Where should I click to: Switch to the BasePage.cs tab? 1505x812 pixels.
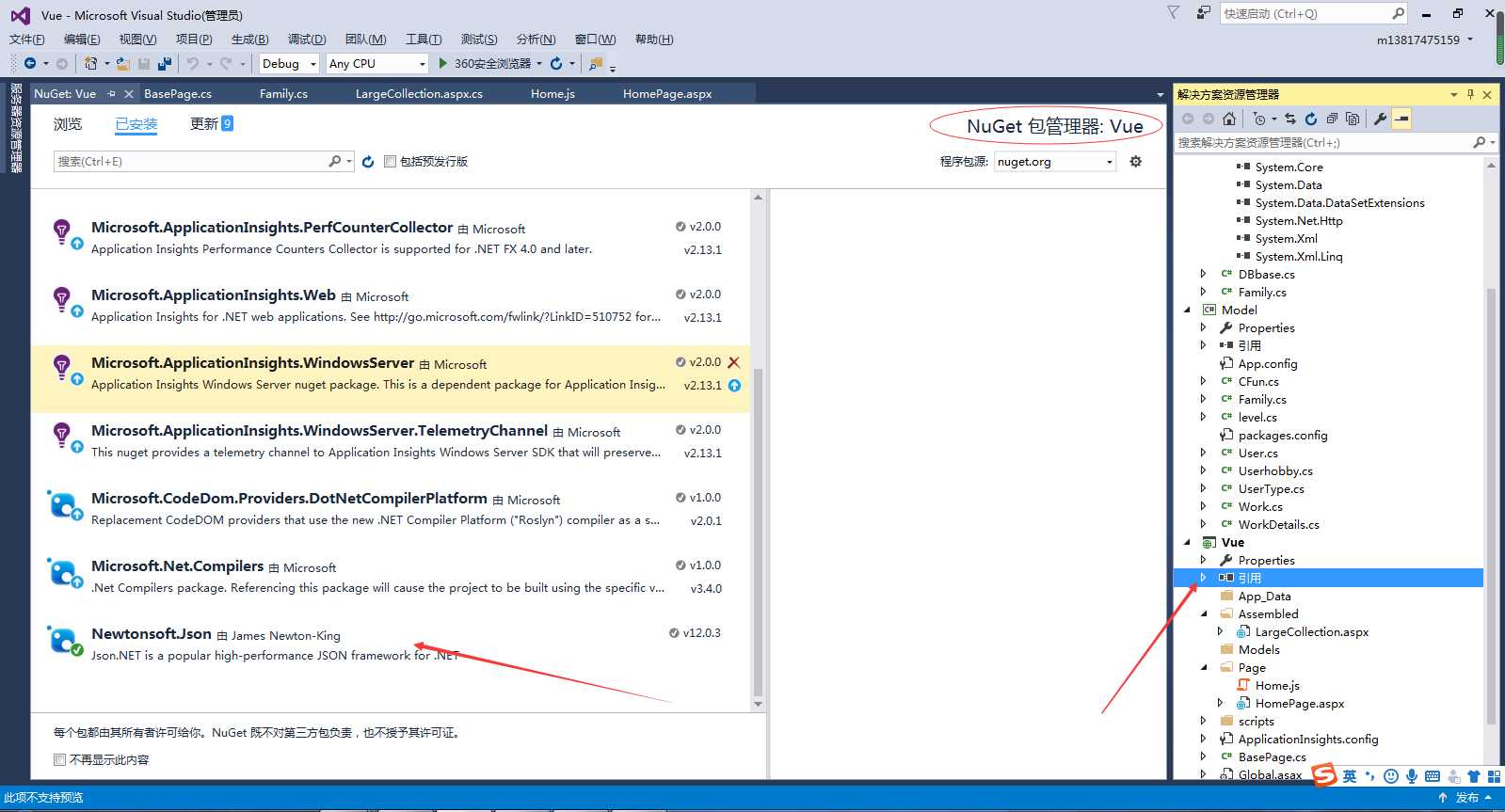coord(178,94)
